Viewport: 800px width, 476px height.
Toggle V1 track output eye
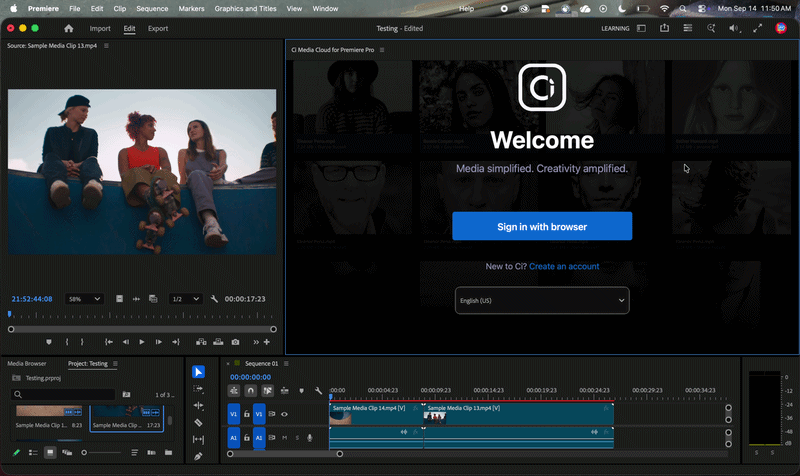coord(285,414)
